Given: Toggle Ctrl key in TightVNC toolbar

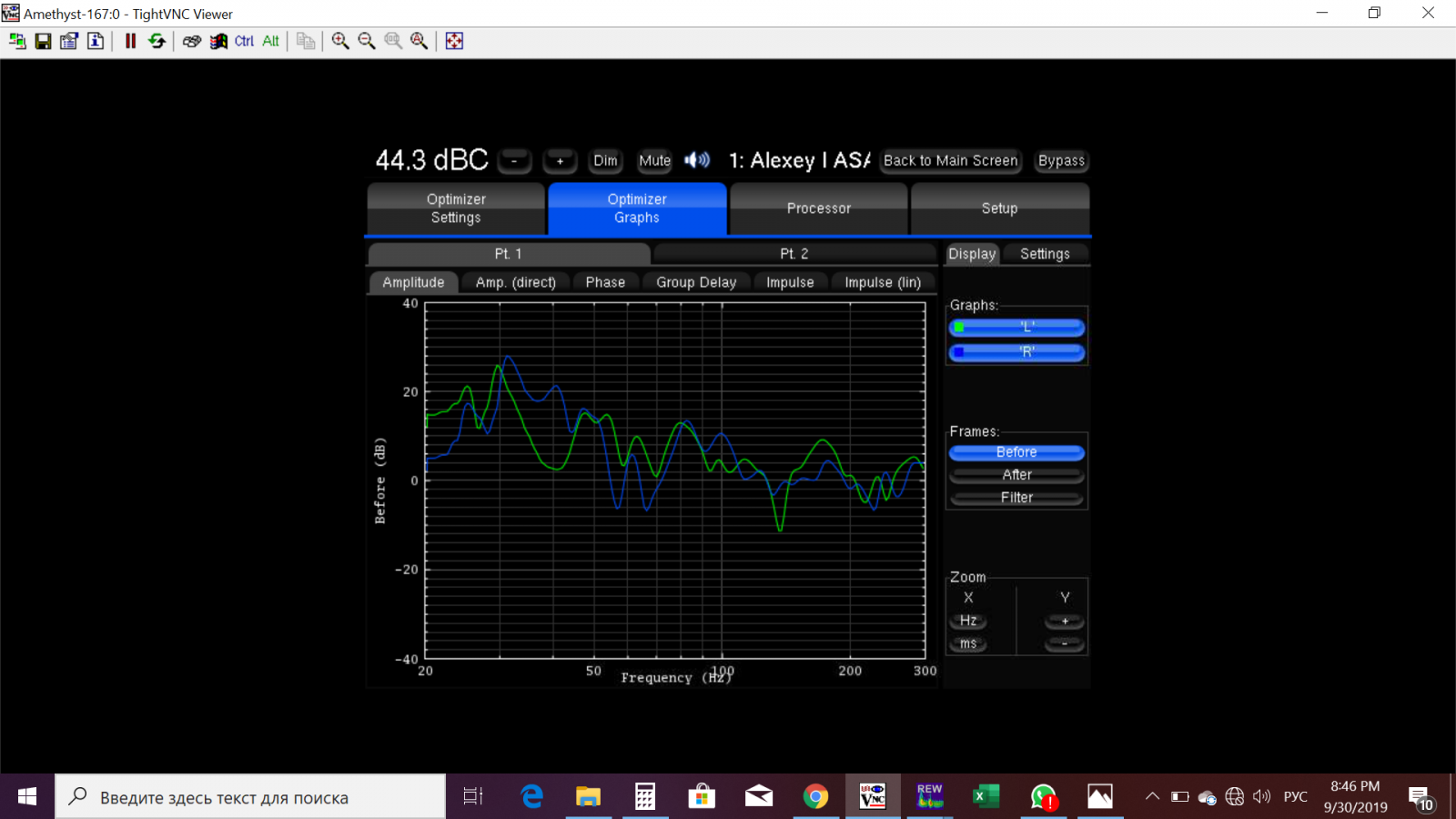Looking at the screenshot, I should point(244,41).
